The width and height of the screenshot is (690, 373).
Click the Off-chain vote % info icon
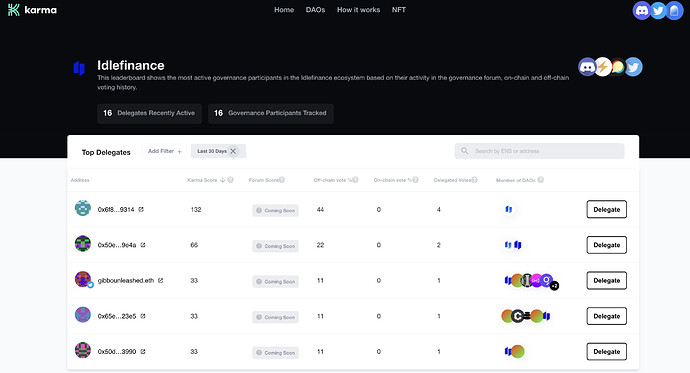[x=356, y=180]
